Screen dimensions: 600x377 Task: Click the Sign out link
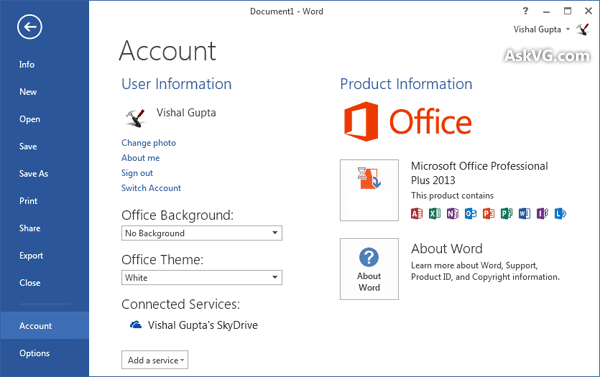click(x=137, y=173)
